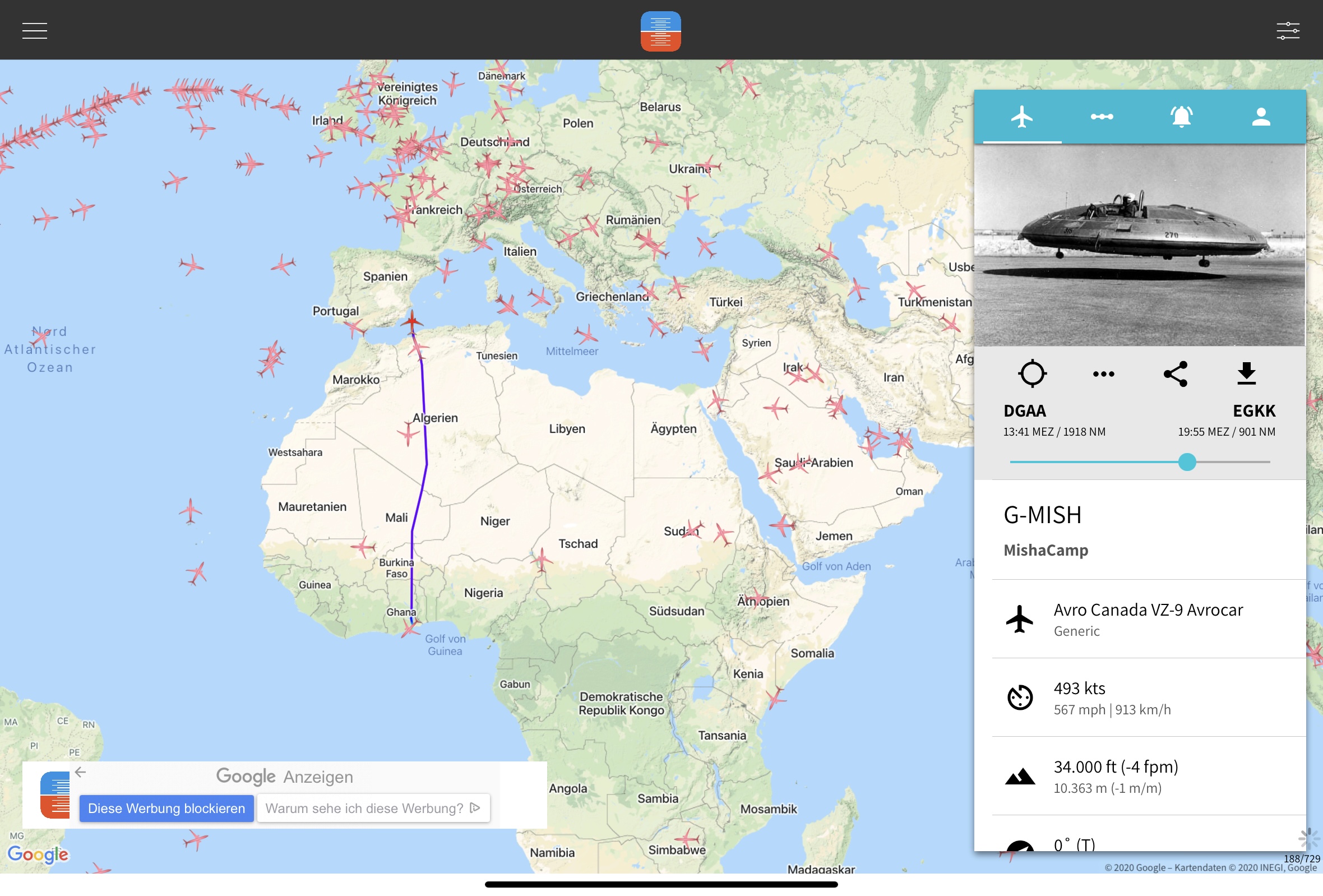Open the hamburger menu
This screenshot has height=896, width=1323.
(34, 30)
